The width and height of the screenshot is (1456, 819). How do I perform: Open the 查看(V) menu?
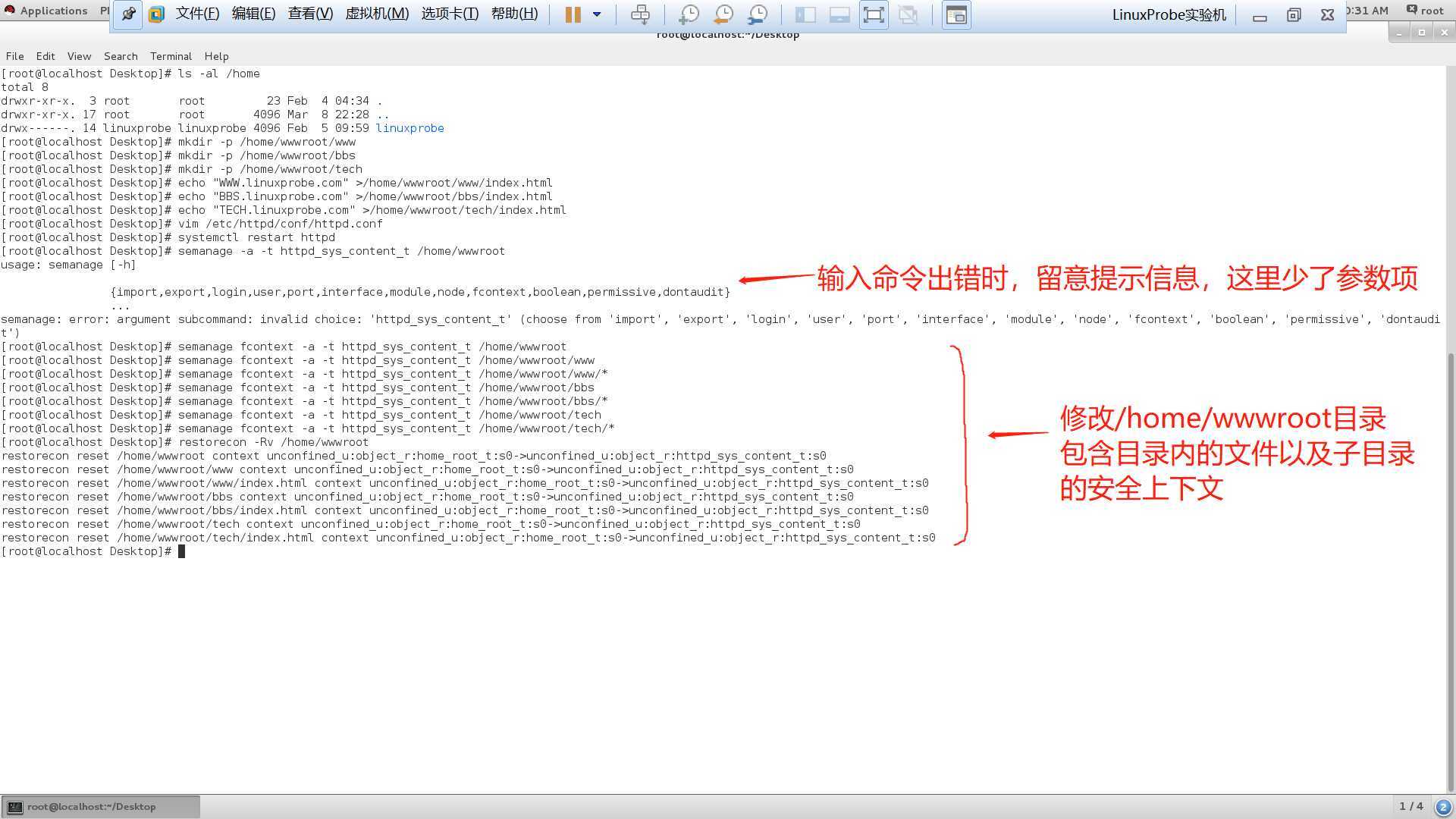click(x=310, y=14)
